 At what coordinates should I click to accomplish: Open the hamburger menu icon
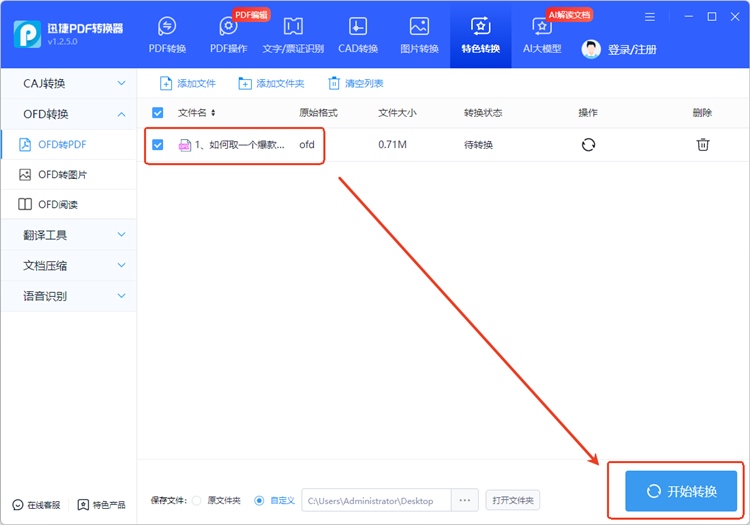click(650, 17)
